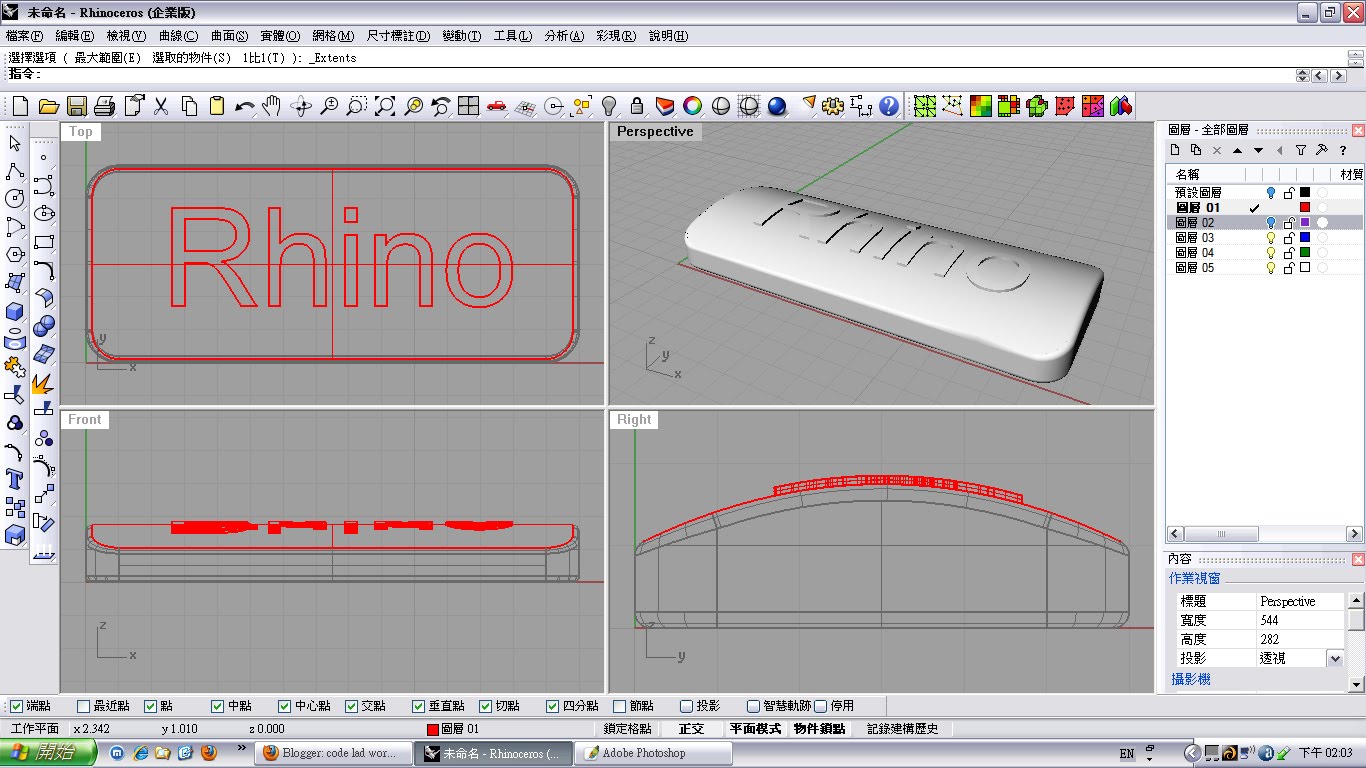Create a new layer in the Layers panel
The image size is (1366, 768).
click(x=1176, y=150)
